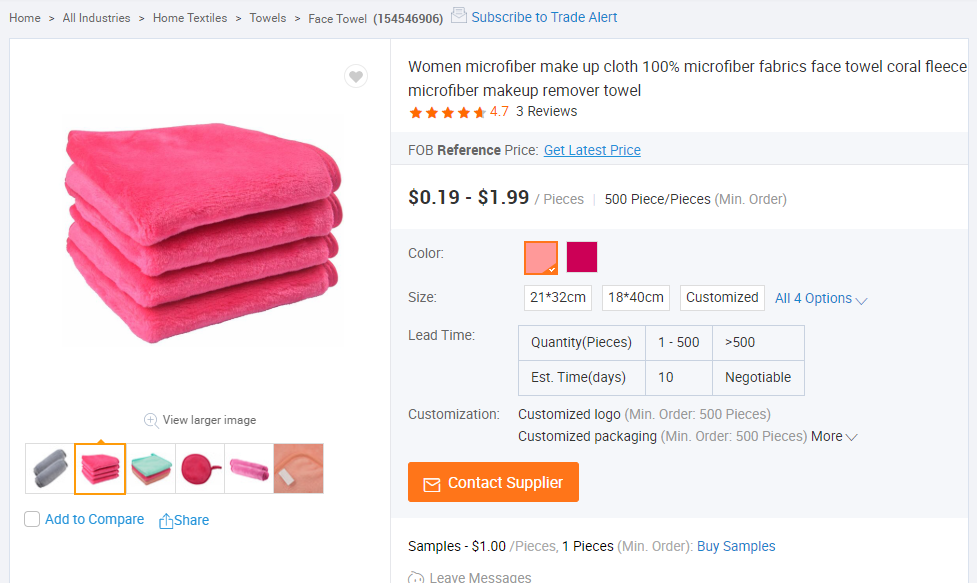Click the Leave Messages chat icon
Image resolution: width=977 pixels, height=583 pixels.
416,577
